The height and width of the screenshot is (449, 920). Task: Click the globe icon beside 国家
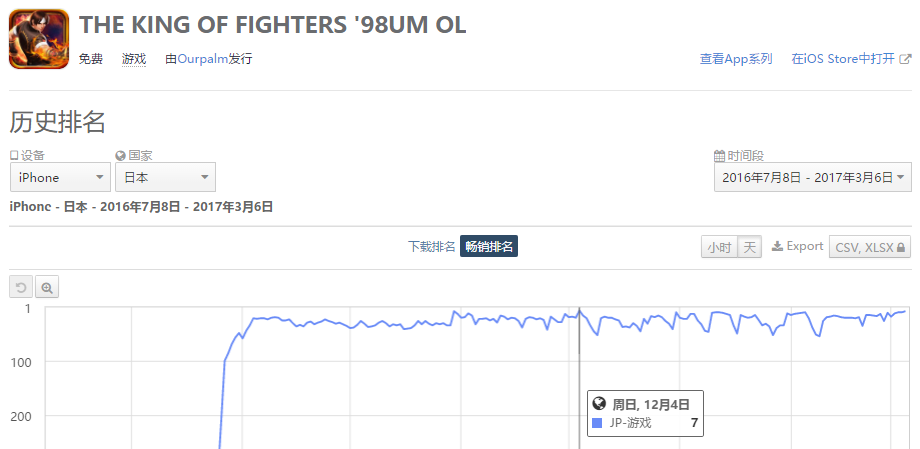120,156
